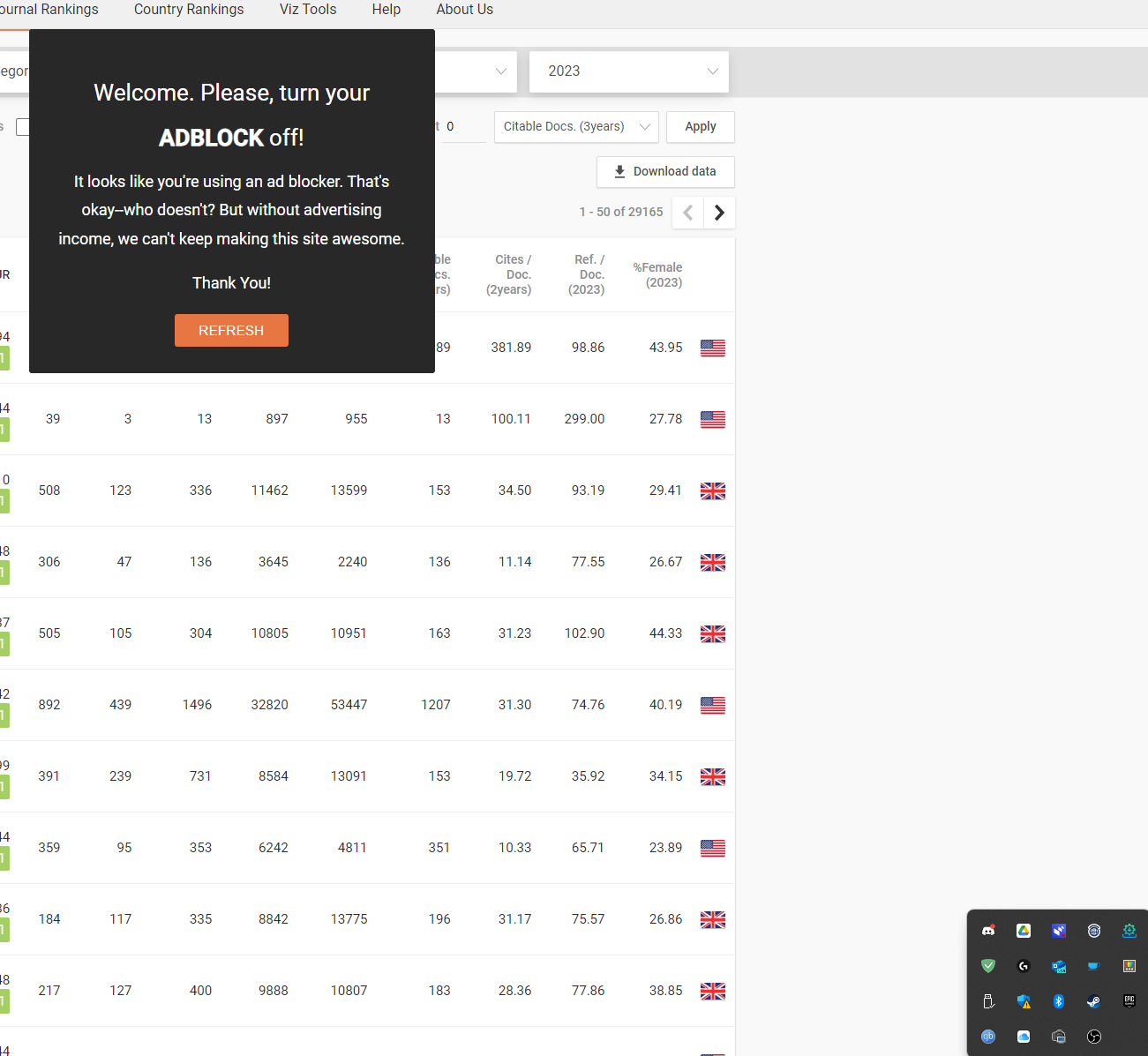This screenshot has height=1056, width=1148.
Task: Click the 381.89 cell
Action: pos(511,348)
